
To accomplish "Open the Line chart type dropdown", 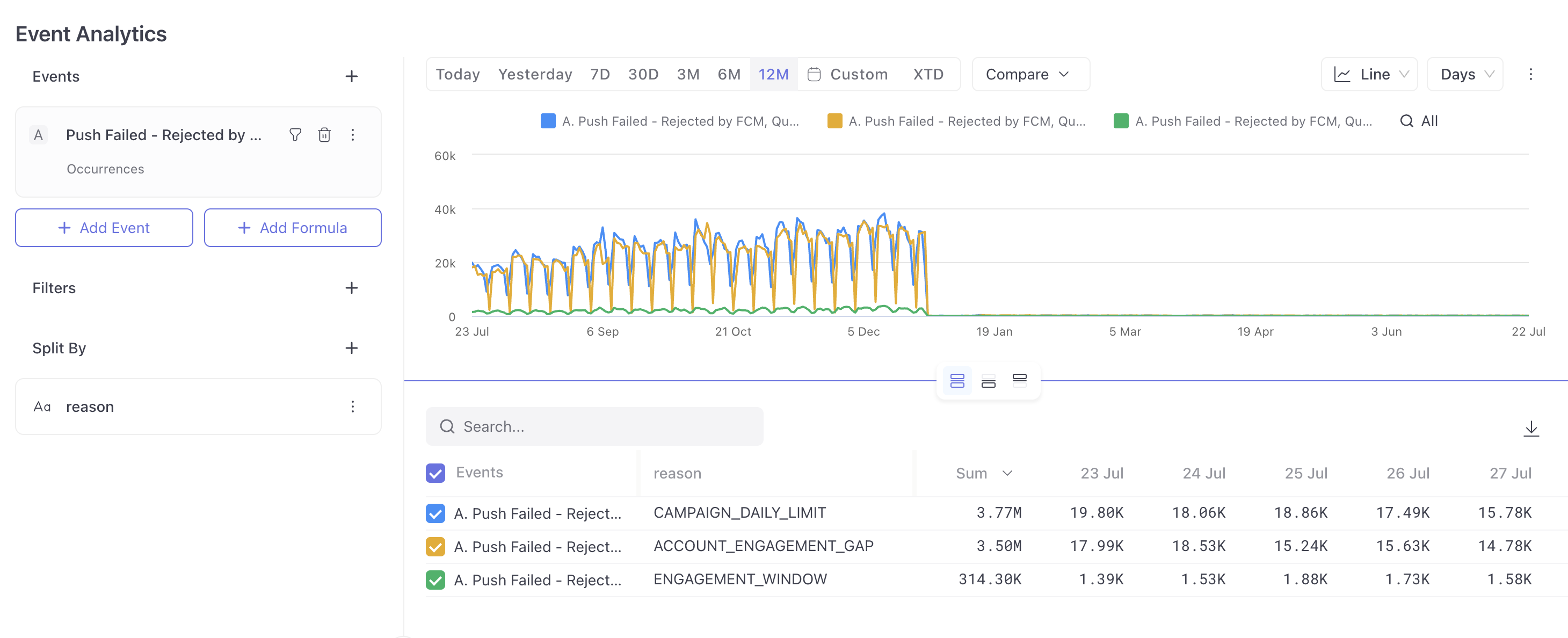I will point(1369,74).
